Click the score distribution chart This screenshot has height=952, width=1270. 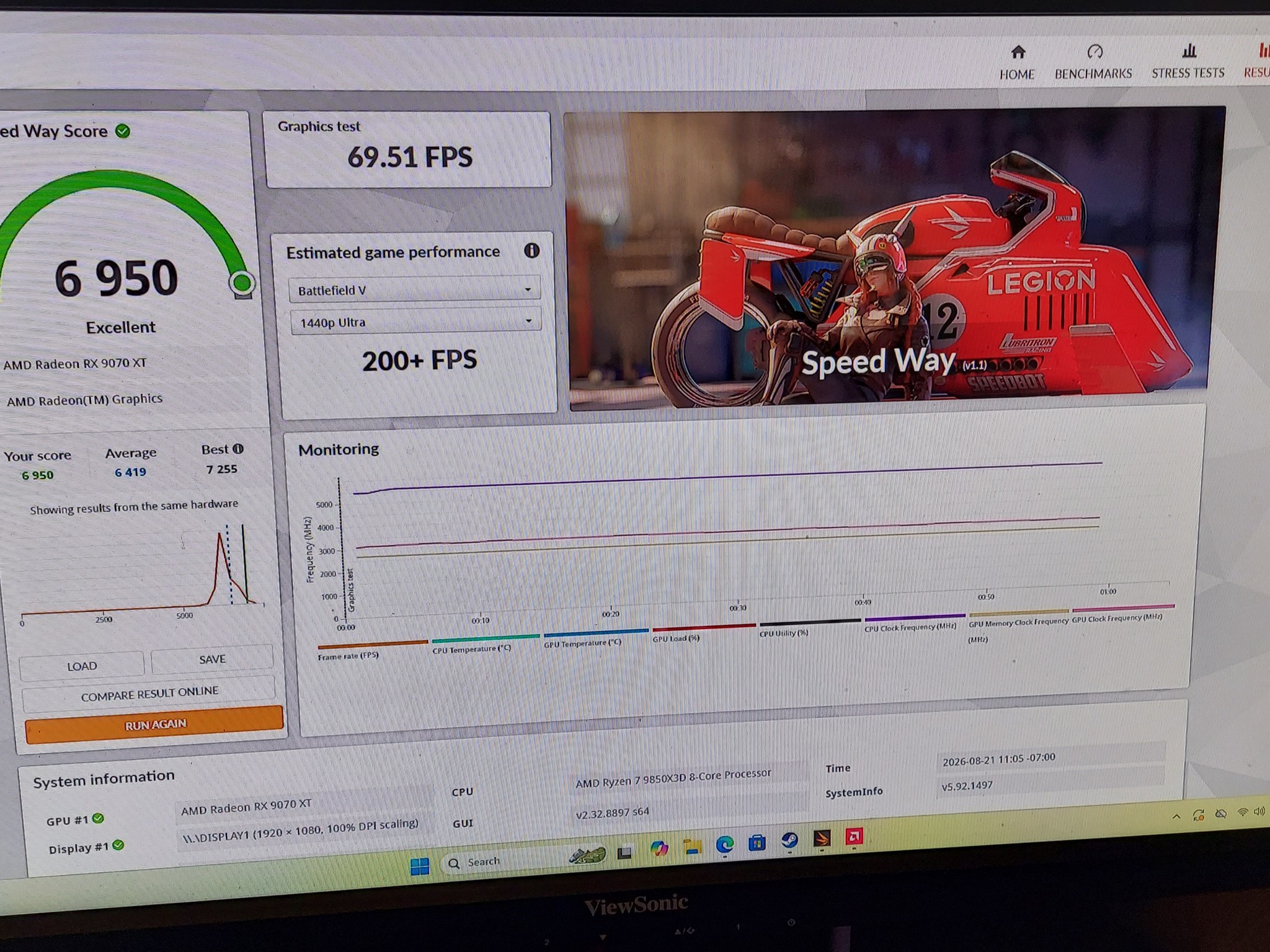pos(143,573)
